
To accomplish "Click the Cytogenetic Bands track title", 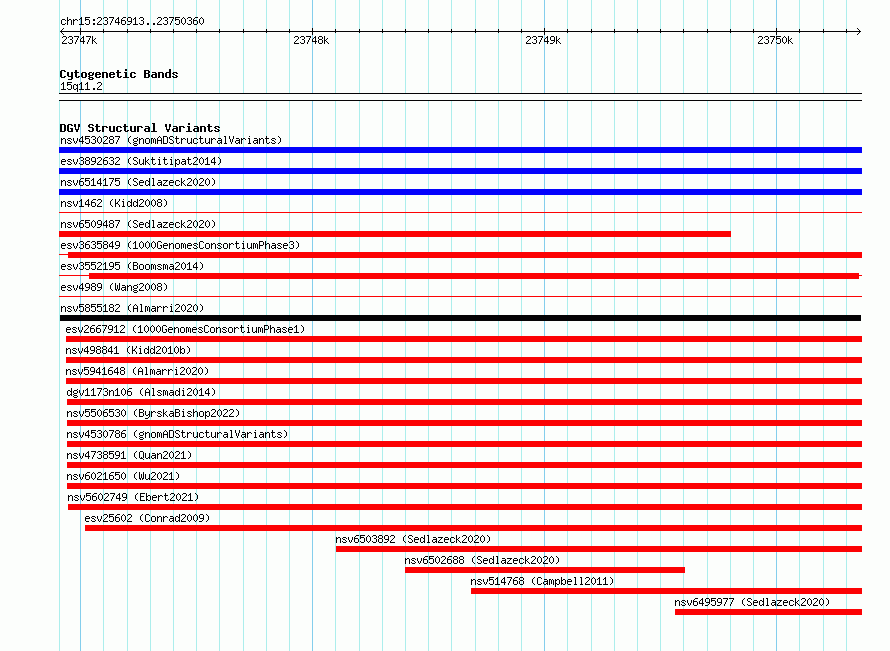I will [x=119, y=74].
